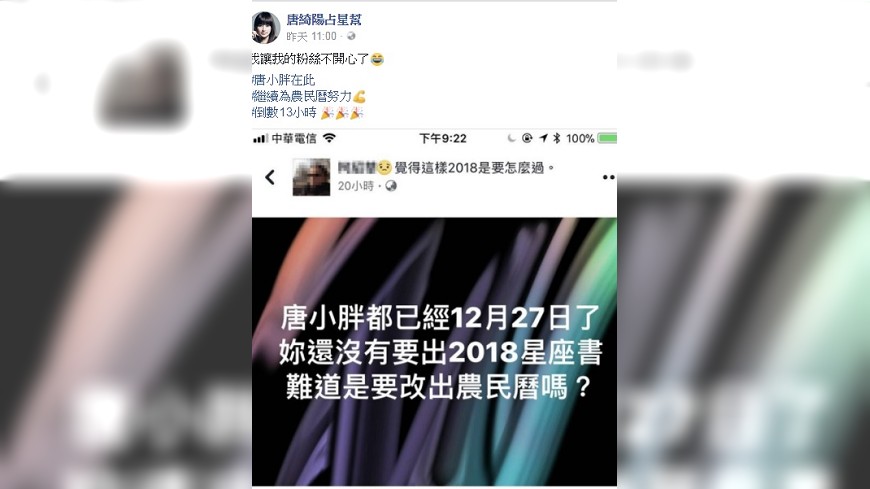
Task: Tap the back chevron arrow
Action: 270,177
